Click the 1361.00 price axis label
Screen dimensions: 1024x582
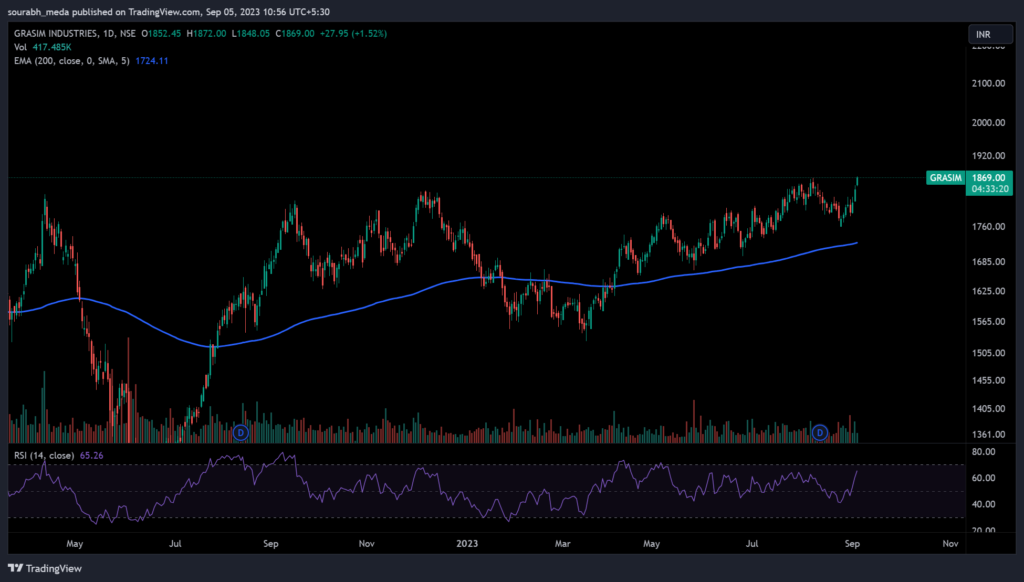(989, 434)
